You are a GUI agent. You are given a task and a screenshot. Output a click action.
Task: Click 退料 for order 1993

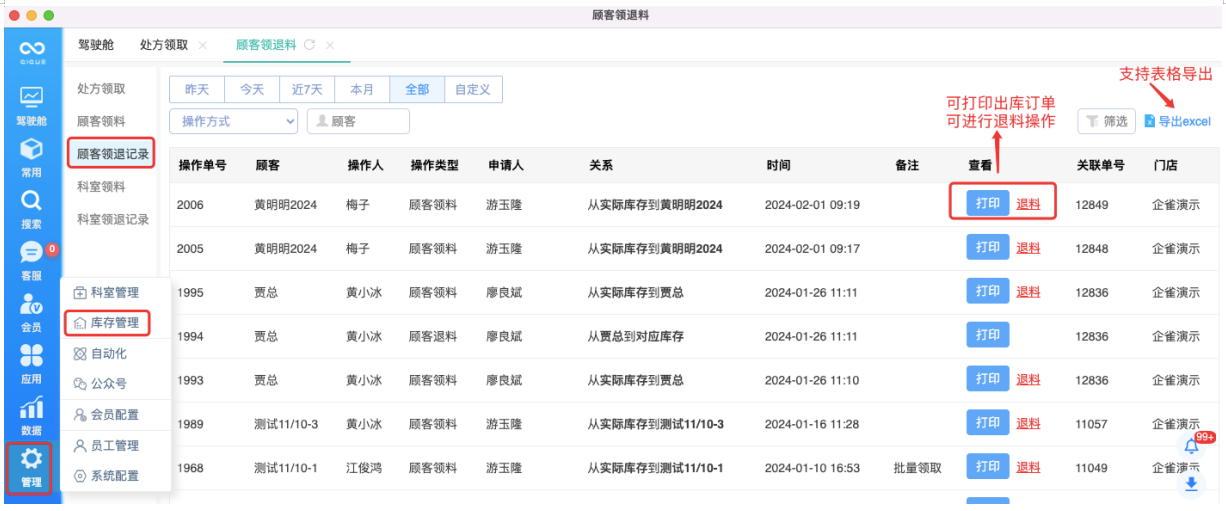[x=1028, y=380]
